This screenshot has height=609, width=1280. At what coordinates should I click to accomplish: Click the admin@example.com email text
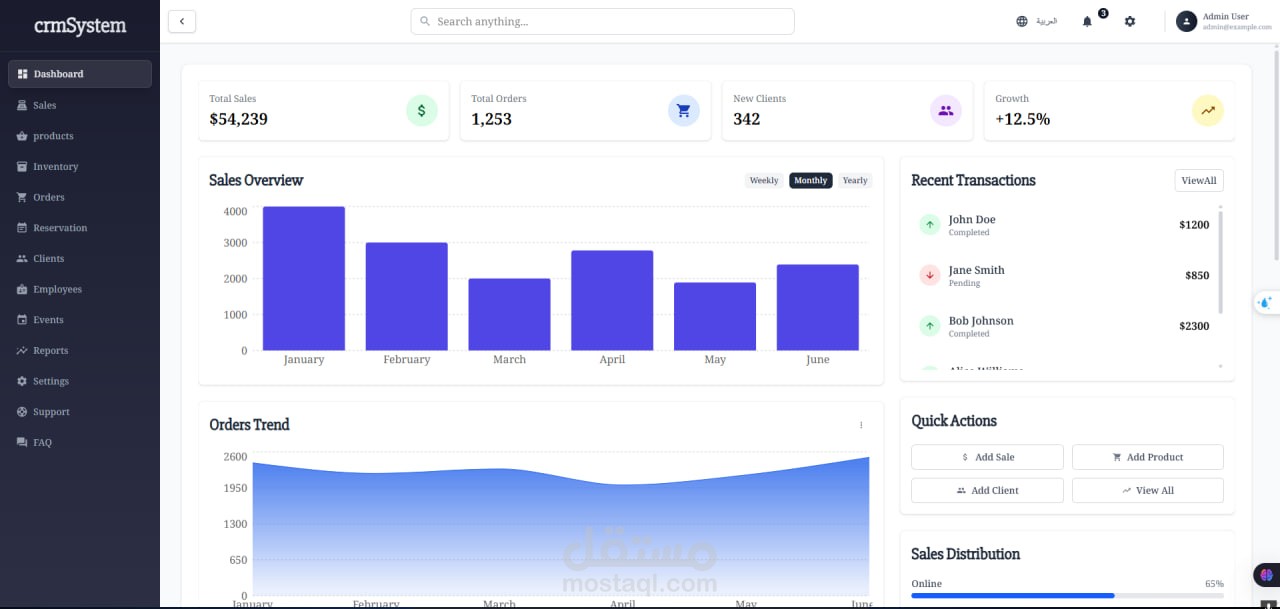click(1237, 27)
